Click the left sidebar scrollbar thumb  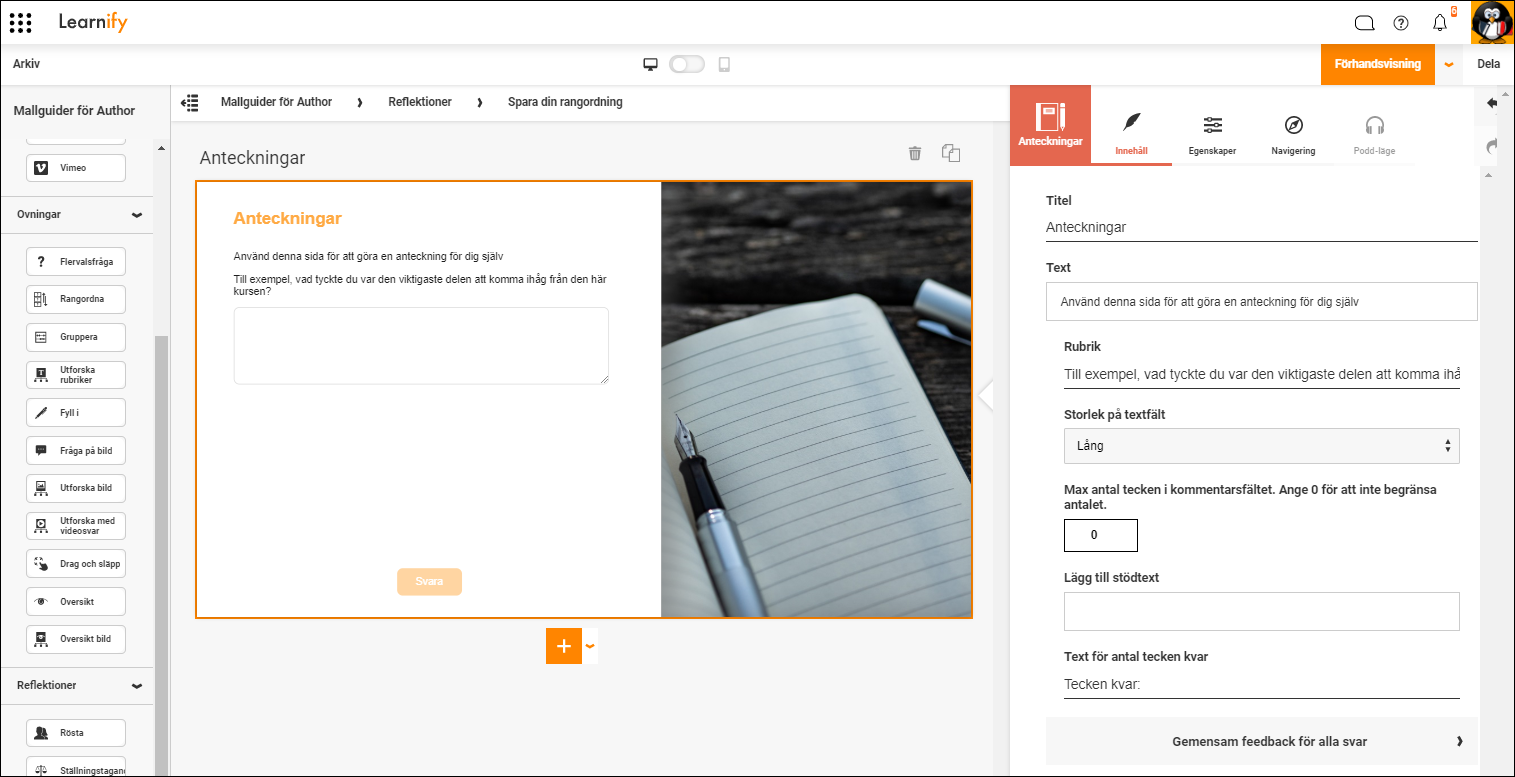pyautogui.click(x=161, y=555)
